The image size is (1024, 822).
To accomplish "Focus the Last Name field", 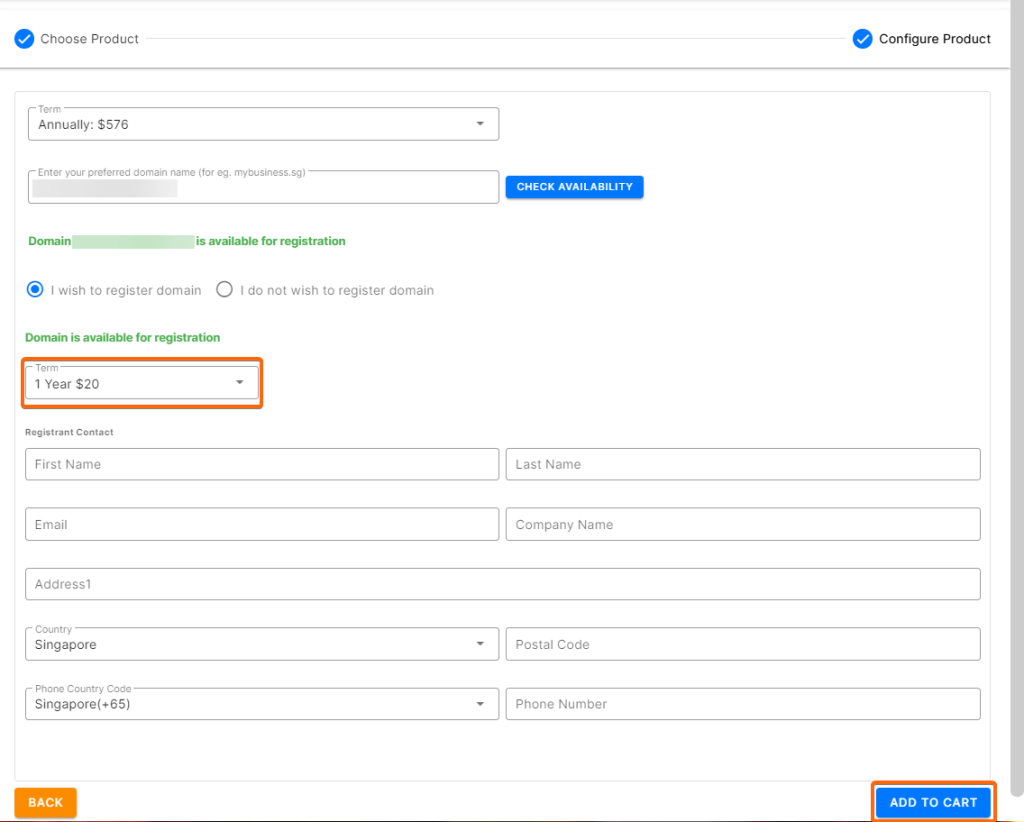I will click(743, 464).
